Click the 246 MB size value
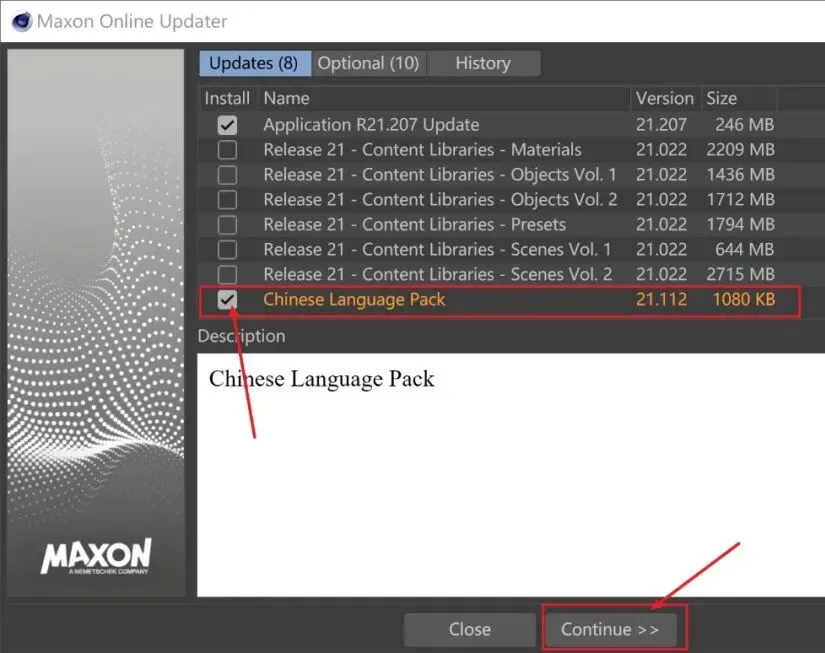825x653 pixels. [744, 125]
